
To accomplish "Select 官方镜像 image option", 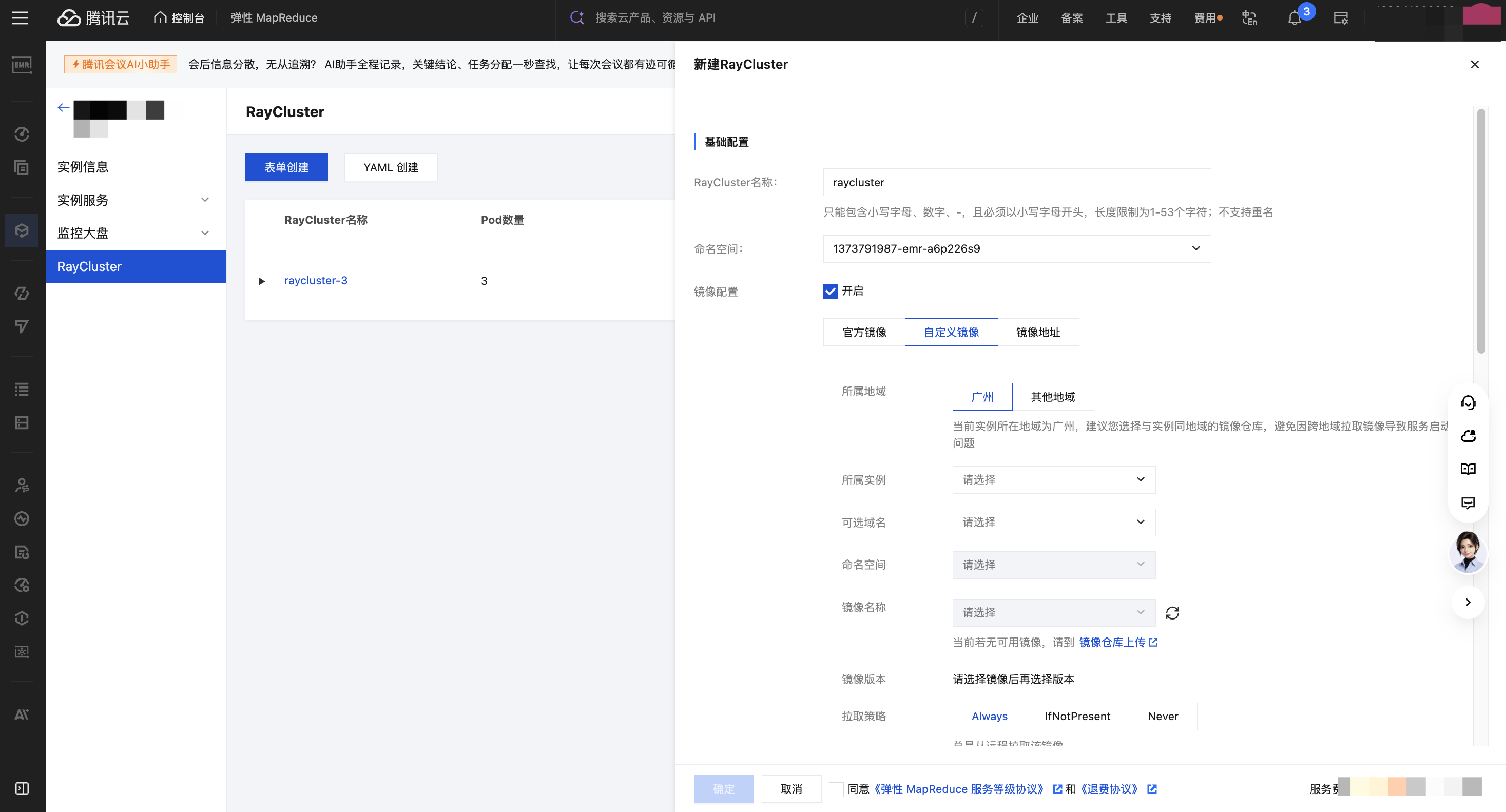I will [864, 332].
